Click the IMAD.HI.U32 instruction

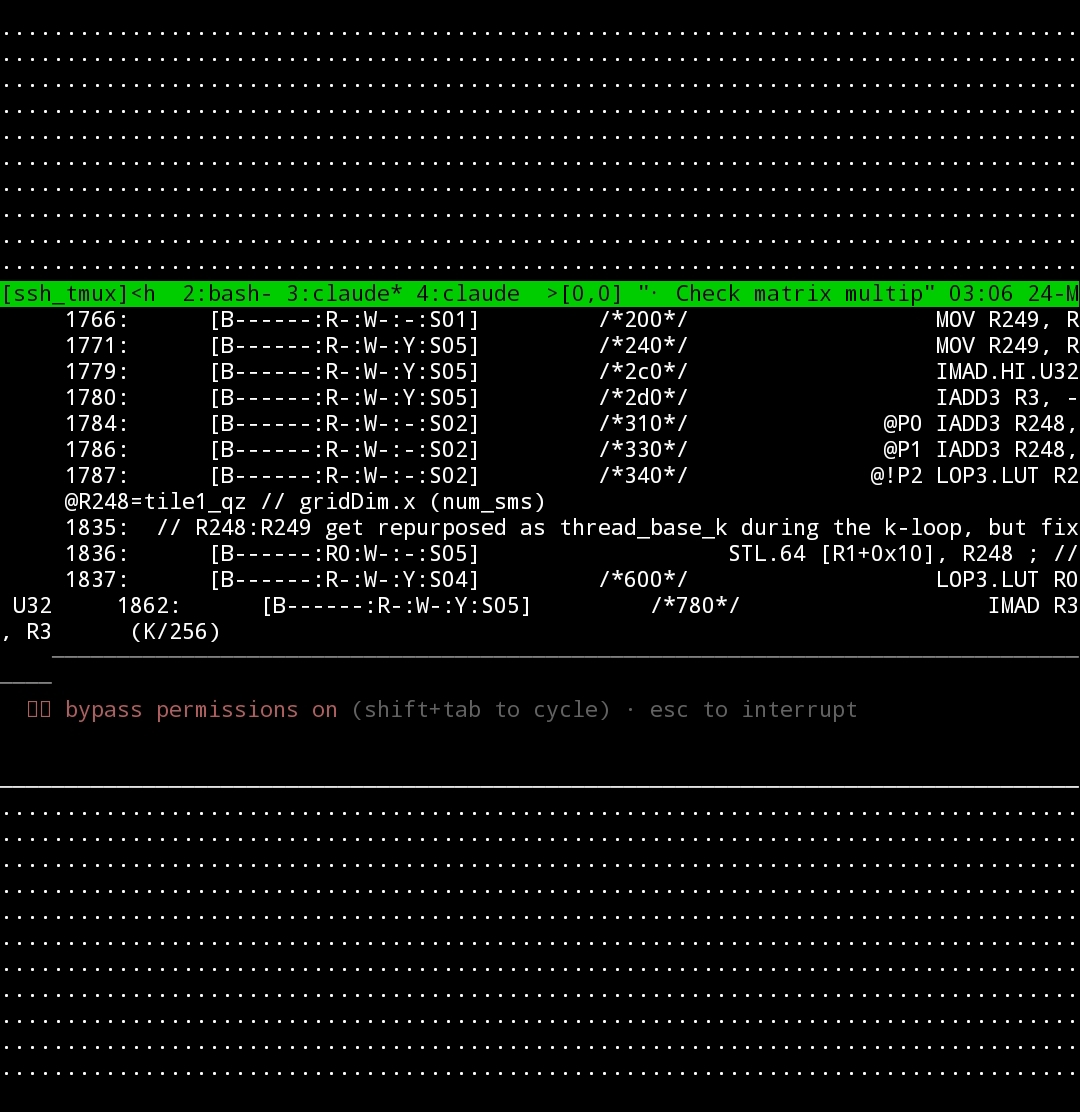tap(1007, 372)
